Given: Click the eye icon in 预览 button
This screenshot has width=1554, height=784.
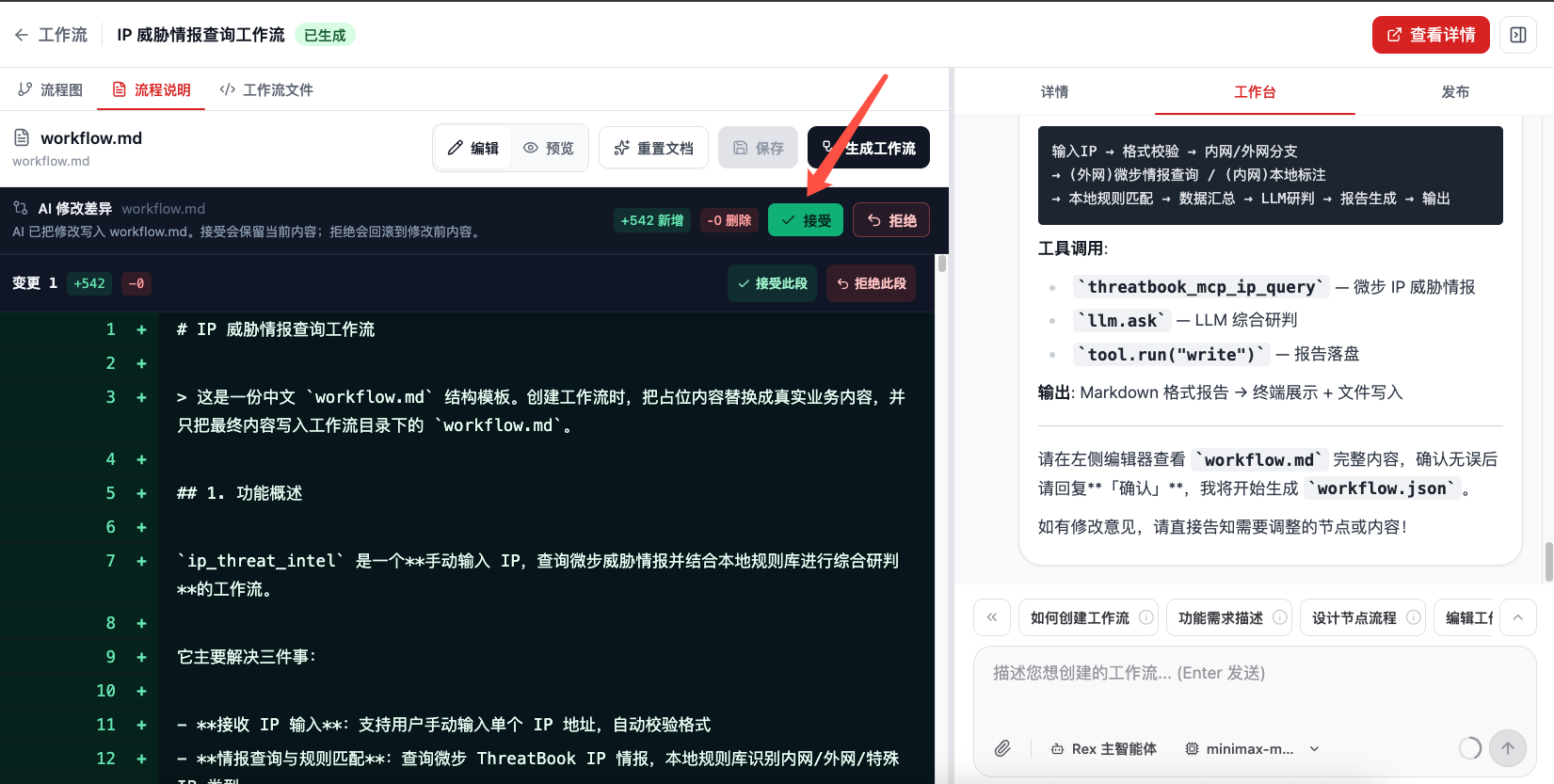Looking at the screenshot, I should (x=531, y=148).
